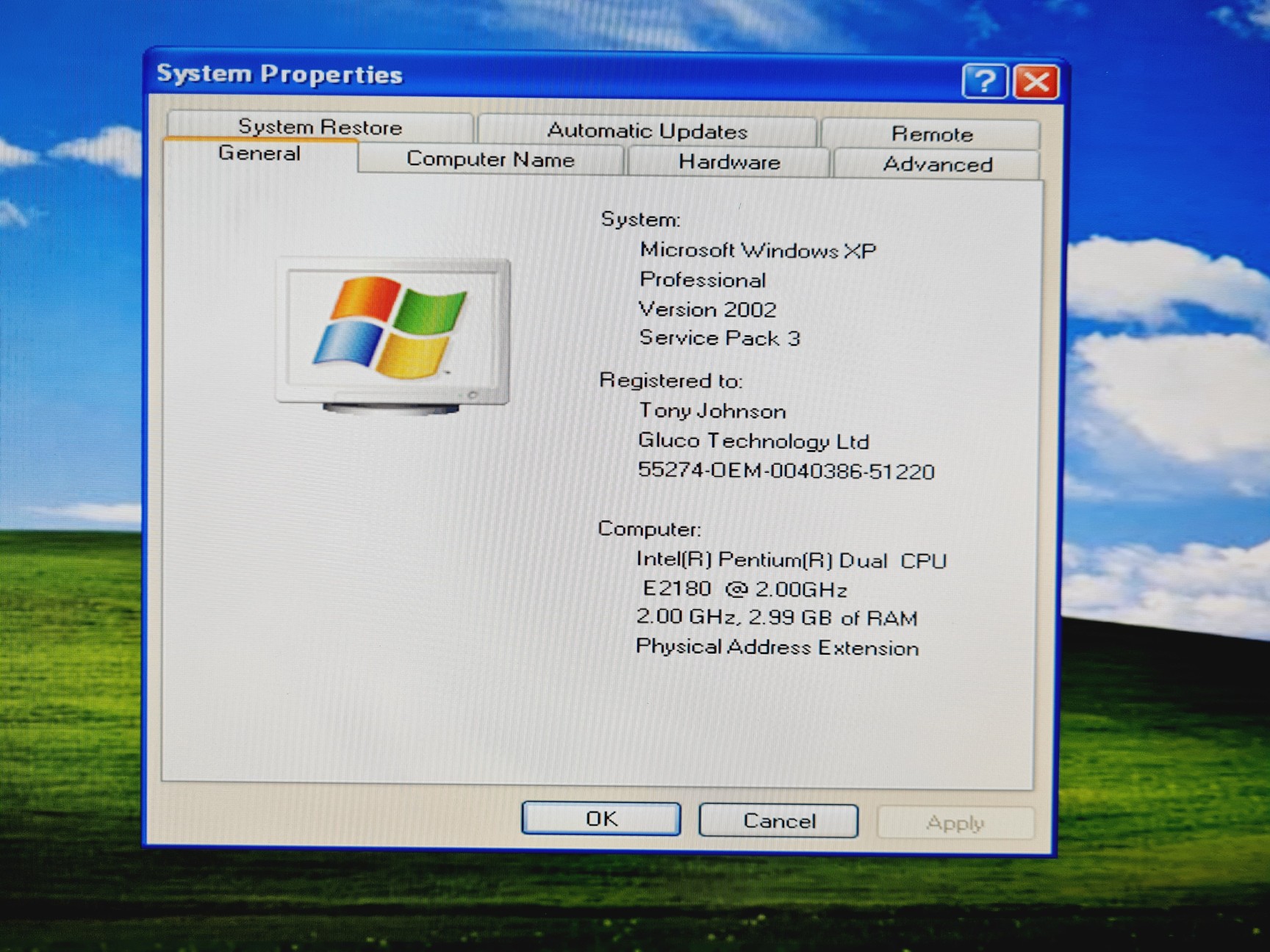Click '2.00 GHz, 2.99 GB of RAM'
1270x952 pixels.
pos(776,618)
